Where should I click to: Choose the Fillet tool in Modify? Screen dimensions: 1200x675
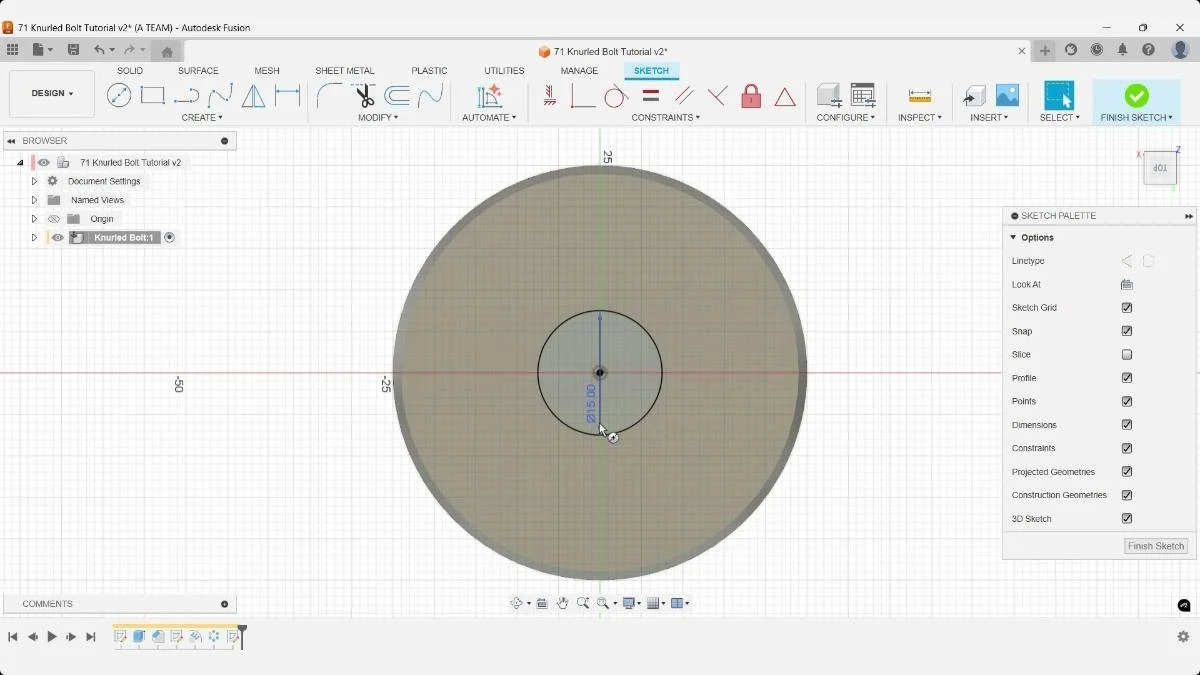(x=330, y=96)
